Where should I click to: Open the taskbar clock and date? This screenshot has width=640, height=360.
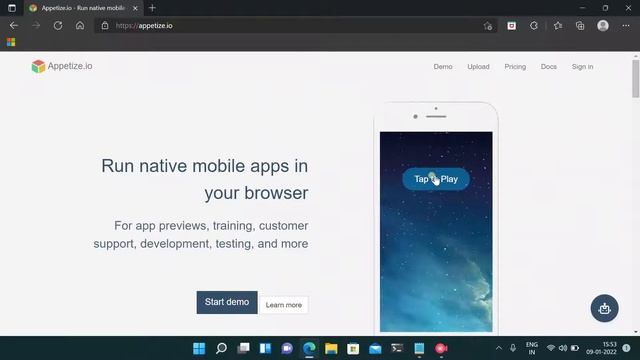[602, 348]
